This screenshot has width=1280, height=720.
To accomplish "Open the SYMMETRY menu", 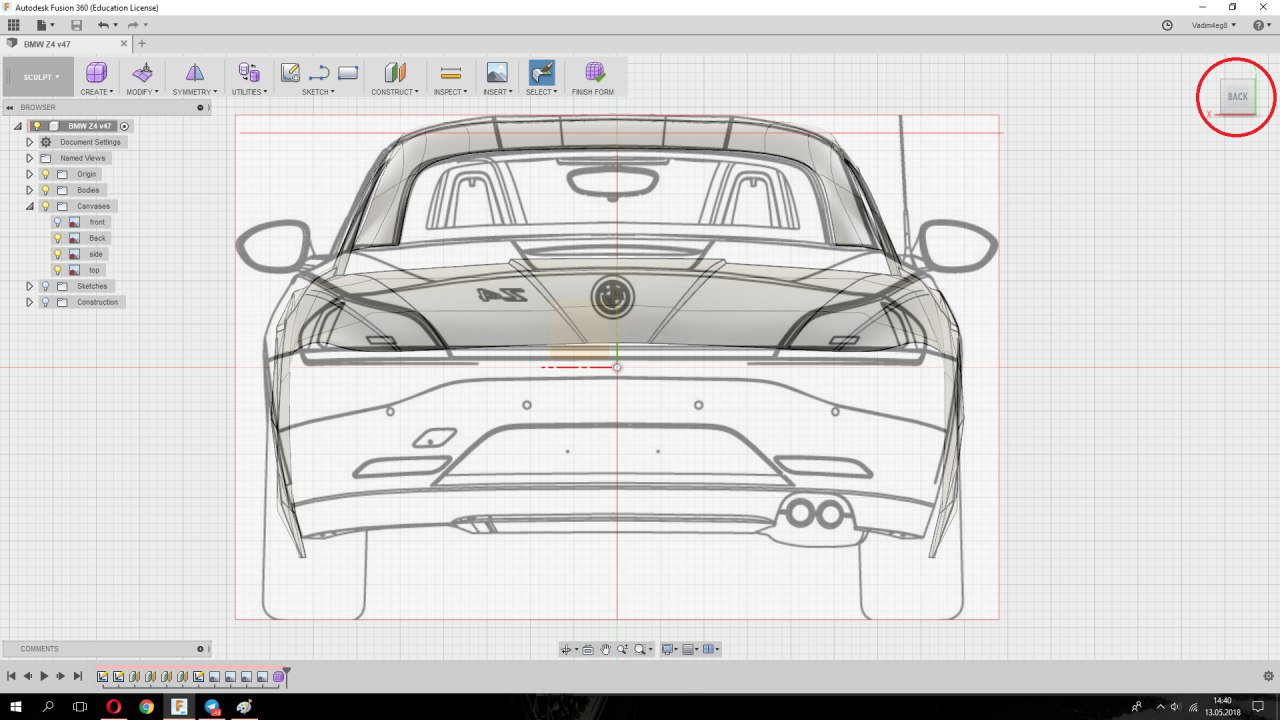I will coord(194,92).
